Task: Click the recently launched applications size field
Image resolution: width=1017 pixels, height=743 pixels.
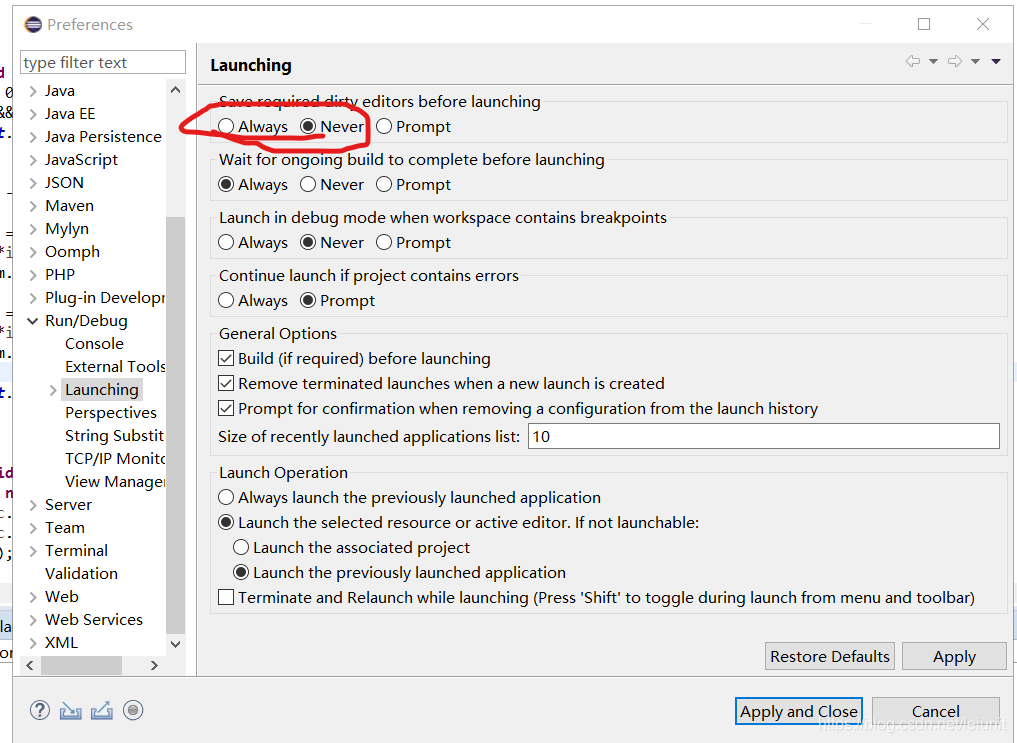Action: click(763, 436)
